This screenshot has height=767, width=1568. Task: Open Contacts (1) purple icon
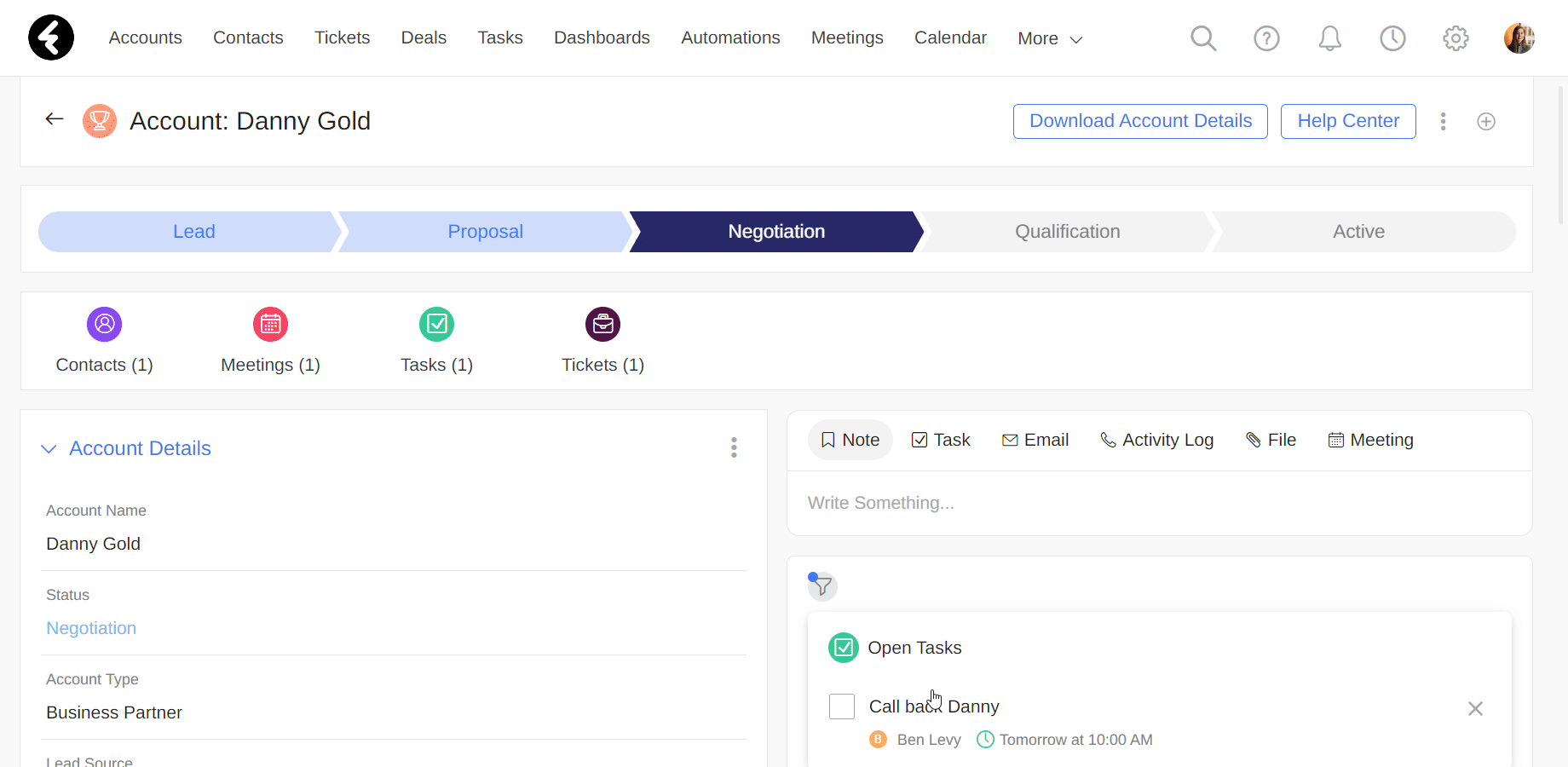(104, 324)
